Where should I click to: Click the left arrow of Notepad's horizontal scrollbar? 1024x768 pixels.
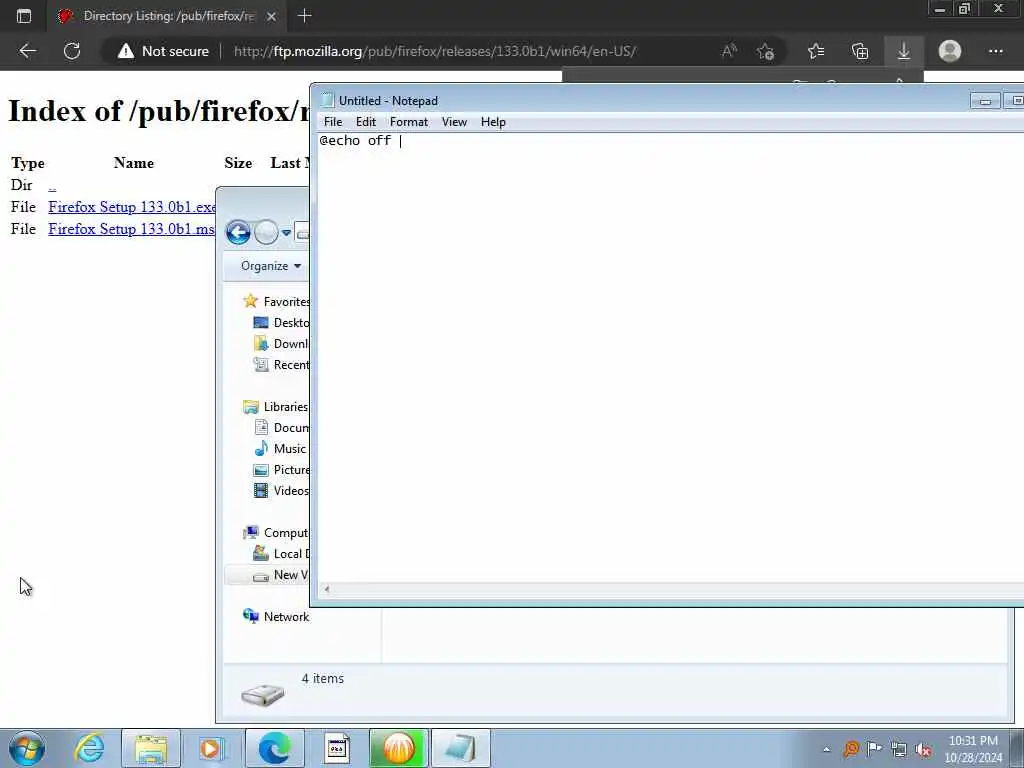[327, 589]
